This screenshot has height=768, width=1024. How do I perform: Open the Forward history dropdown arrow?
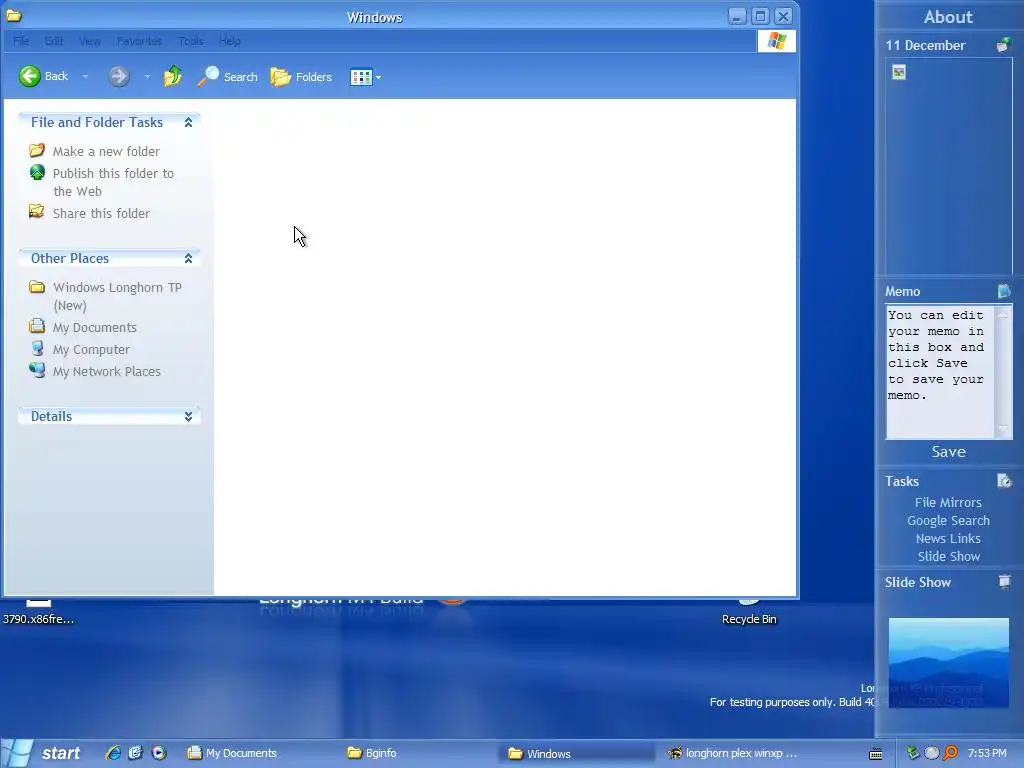tap(147, 76)
